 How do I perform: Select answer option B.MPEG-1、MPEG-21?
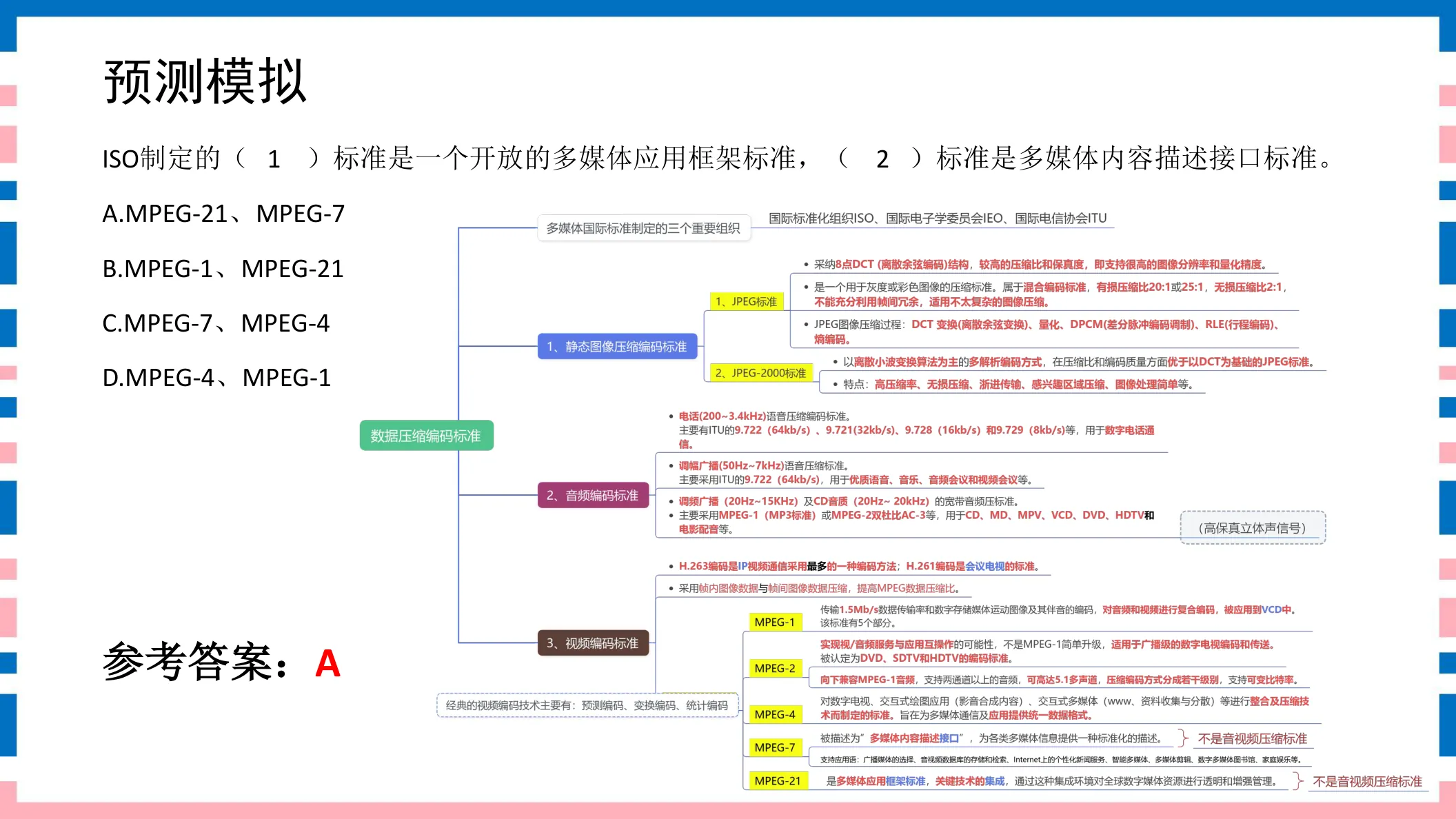[x=223, y=268]
